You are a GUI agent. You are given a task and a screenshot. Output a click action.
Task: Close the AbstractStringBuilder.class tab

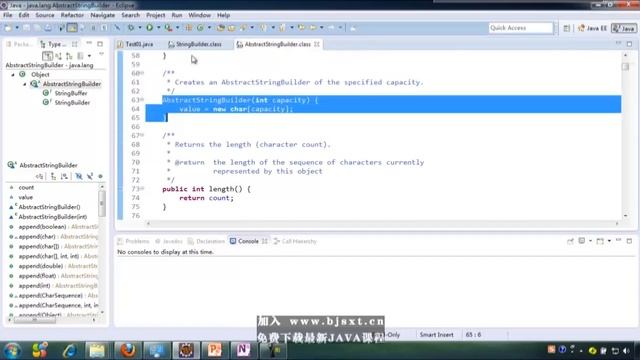pos(317,44)
